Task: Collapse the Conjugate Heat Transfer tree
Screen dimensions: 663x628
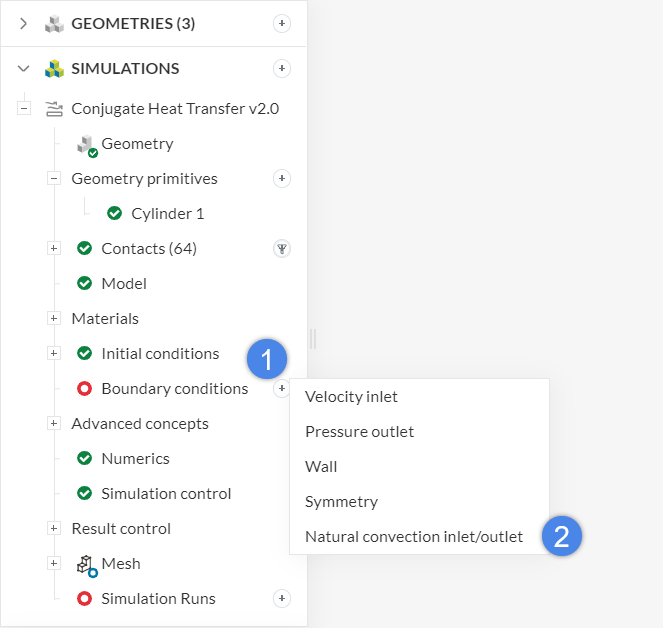Action: pyautogui.click(x=24, y=109)
